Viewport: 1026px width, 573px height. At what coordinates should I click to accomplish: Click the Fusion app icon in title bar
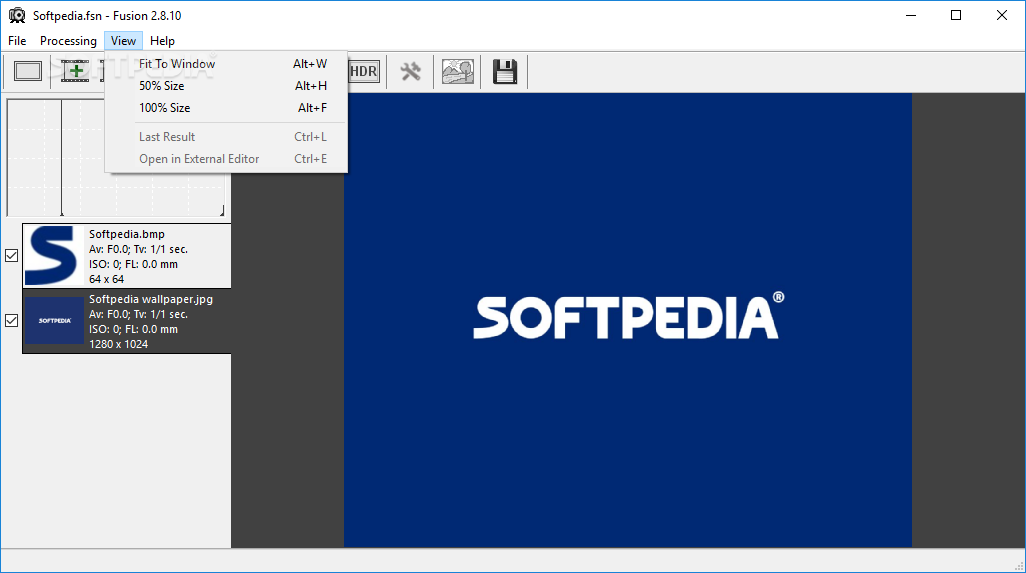[x=17, y=15]
